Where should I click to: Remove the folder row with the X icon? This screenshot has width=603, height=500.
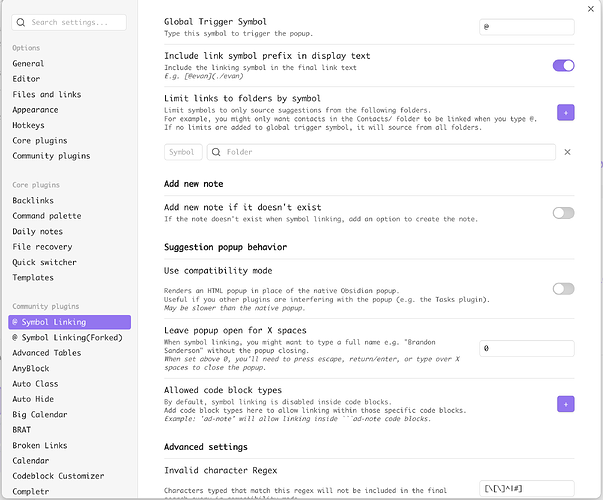coord(567,152)
